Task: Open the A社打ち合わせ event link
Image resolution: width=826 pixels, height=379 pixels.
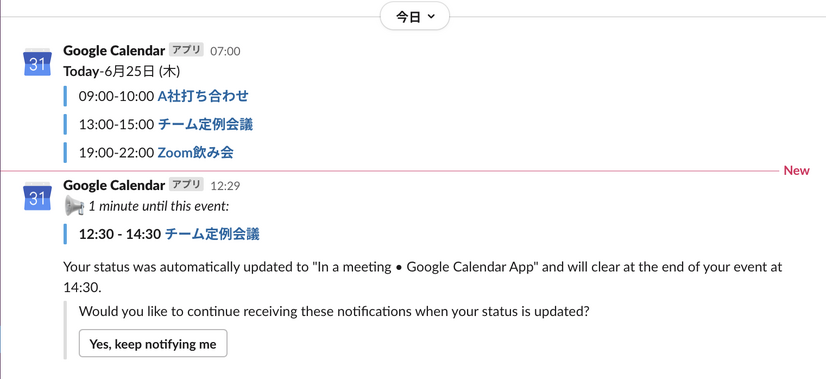Action: pyautogui.click(x=203, y=96)
